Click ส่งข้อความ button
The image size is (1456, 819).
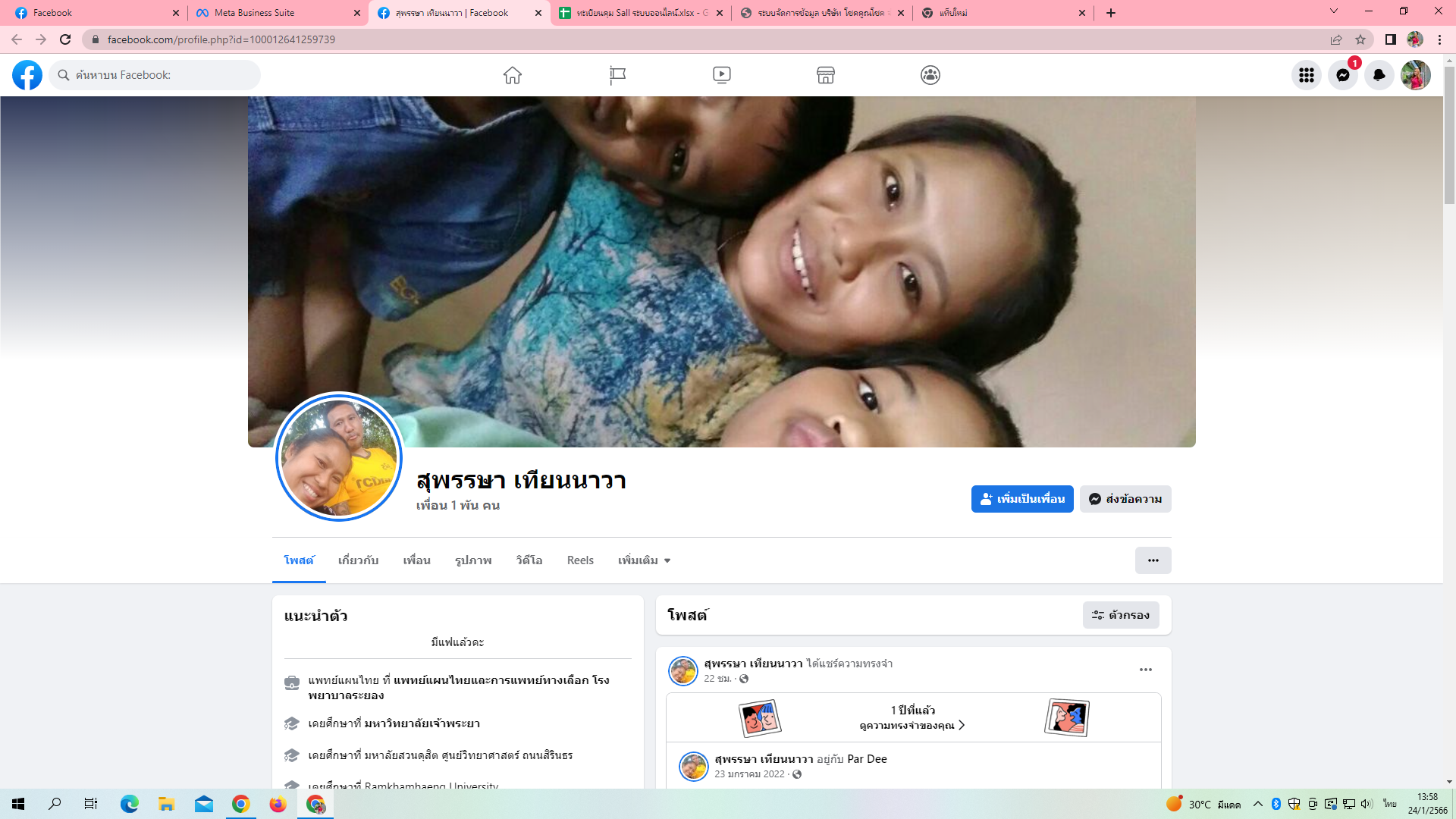tap(1125, 499)
